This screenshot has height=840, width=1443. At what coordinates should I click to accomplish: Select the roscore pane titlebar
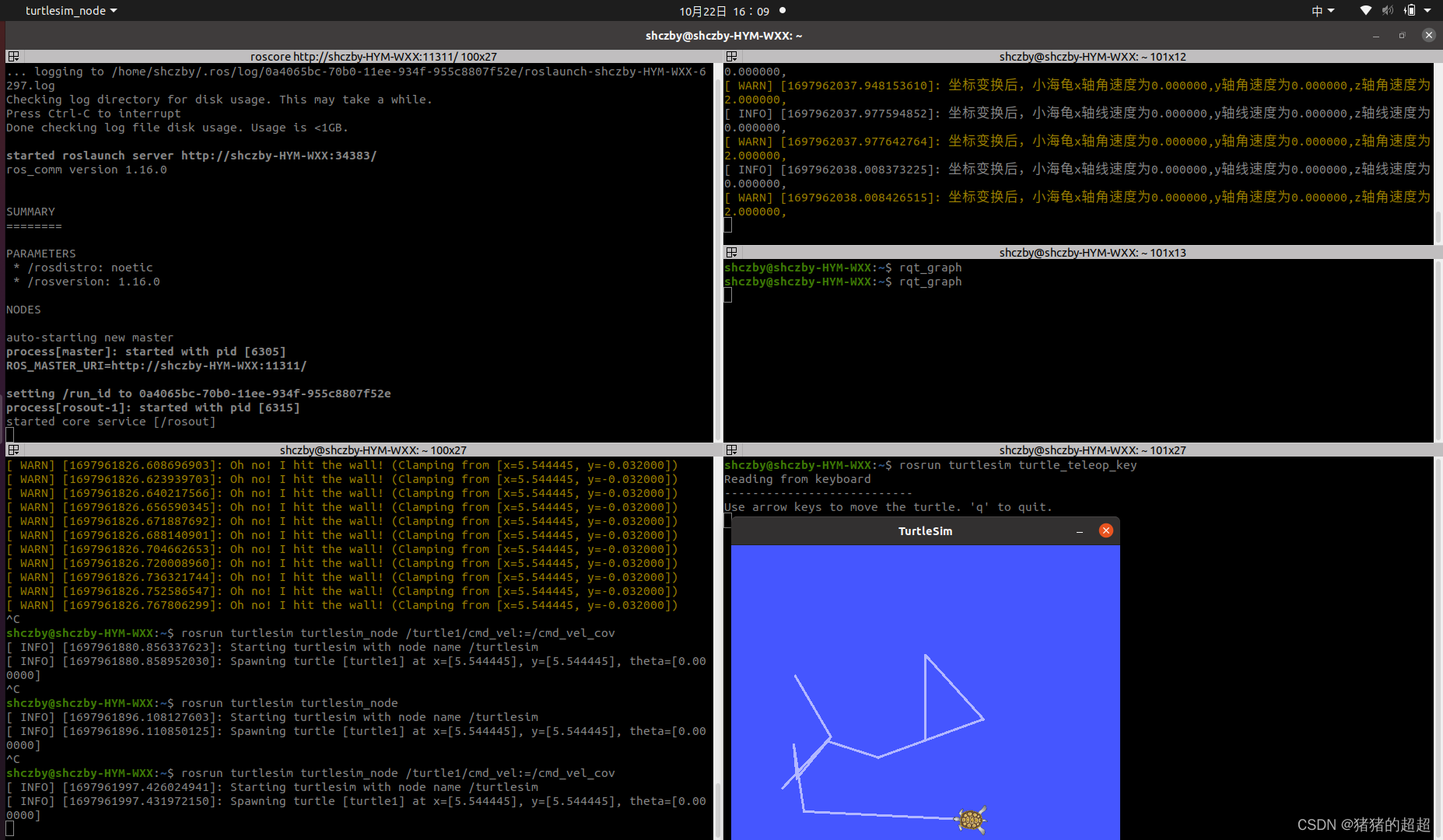click(373, 57)
